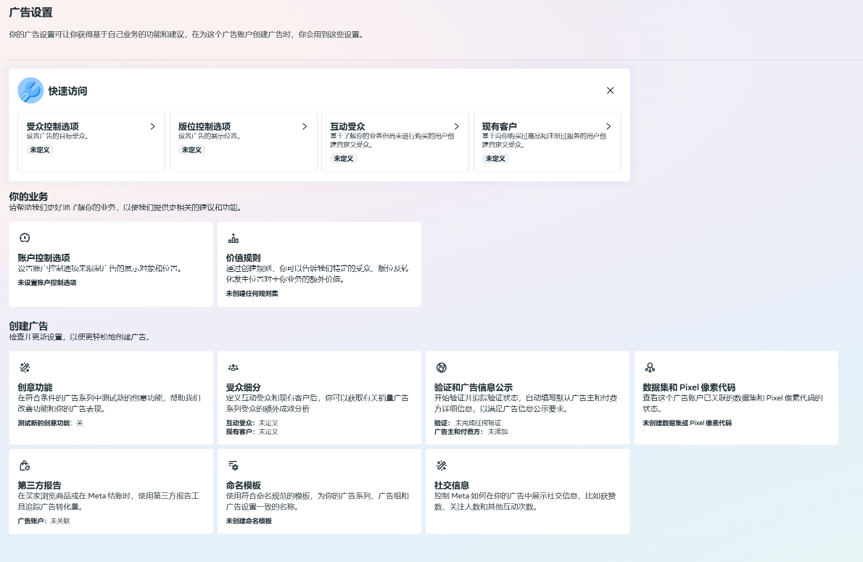Click the 数据集和 Pixel 像素代码 icon
The width and height of the screenshot is (863, 562).
point(650,368)
